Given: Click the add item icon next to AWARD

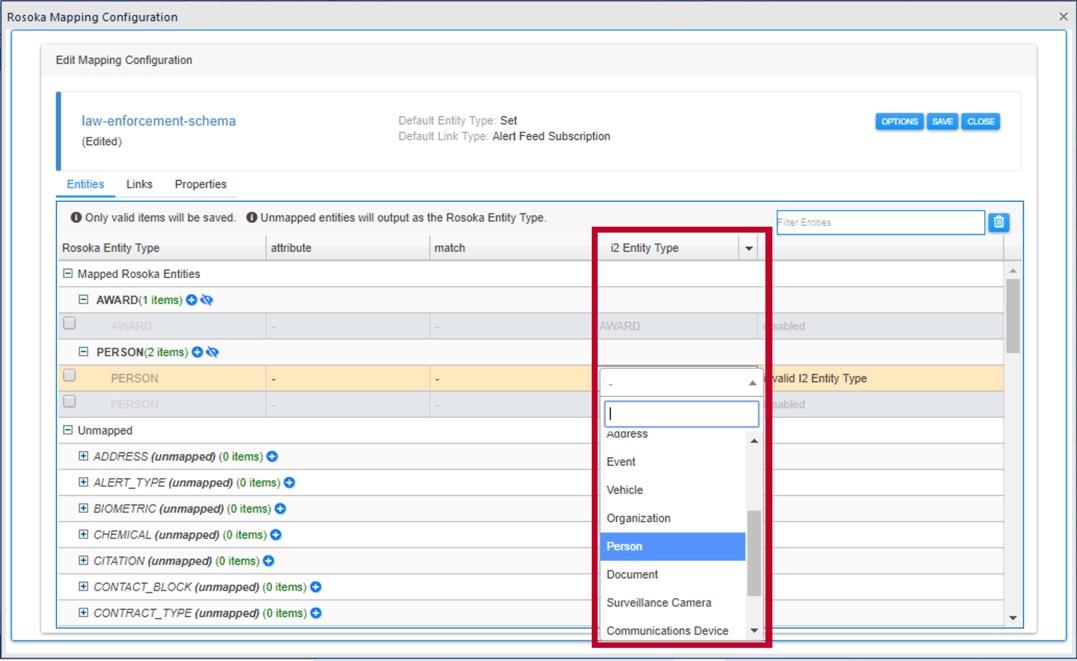Looking at the screenshot, I should [191, 299].
